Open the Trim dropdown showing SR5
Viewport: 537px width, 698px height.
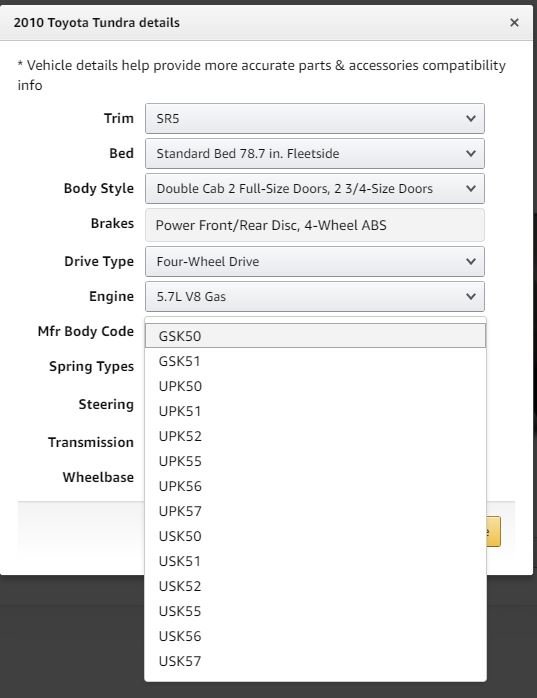[315, 118]
